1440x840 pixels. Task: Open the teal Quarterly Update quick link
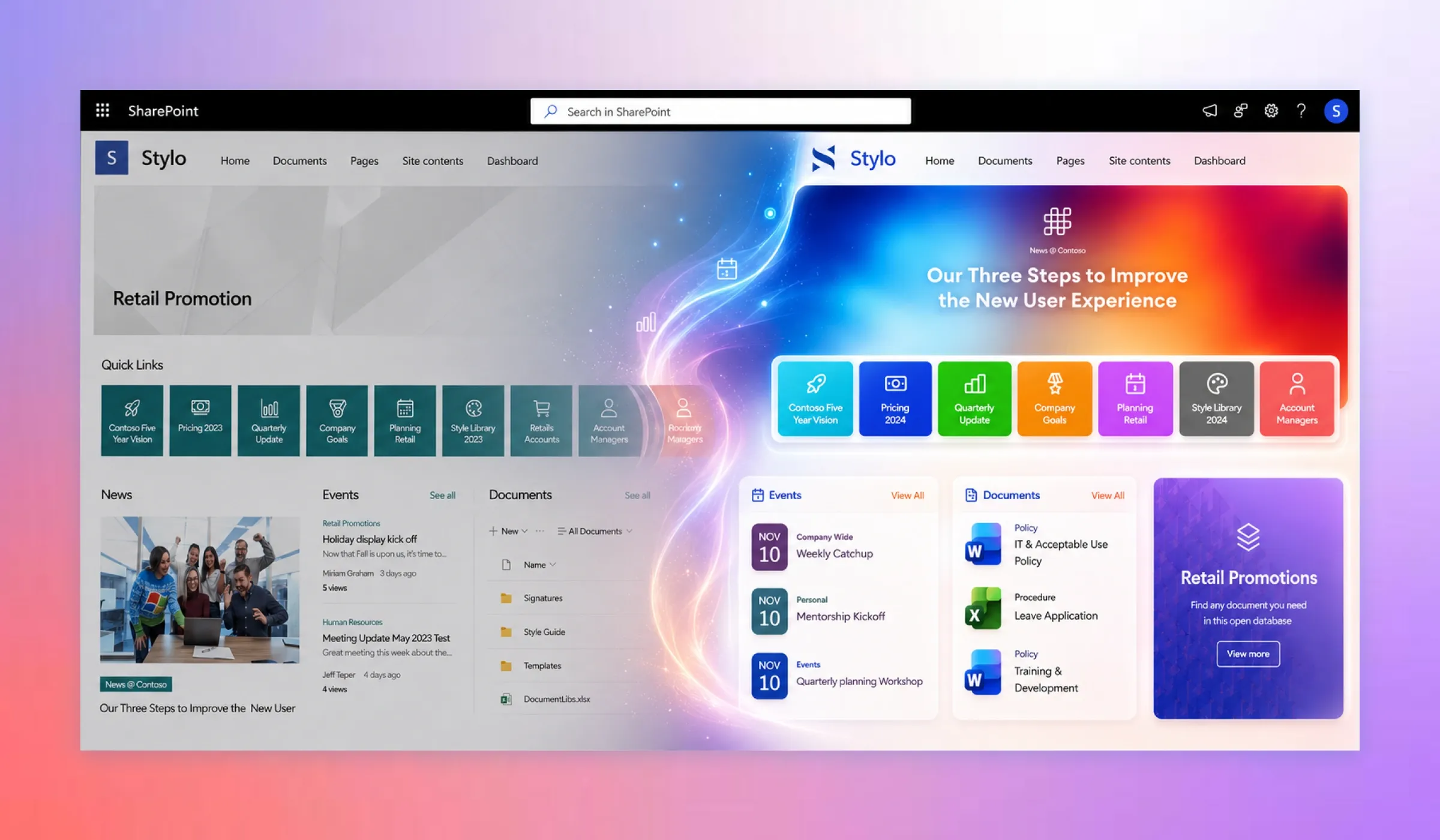tap(269, 421)
